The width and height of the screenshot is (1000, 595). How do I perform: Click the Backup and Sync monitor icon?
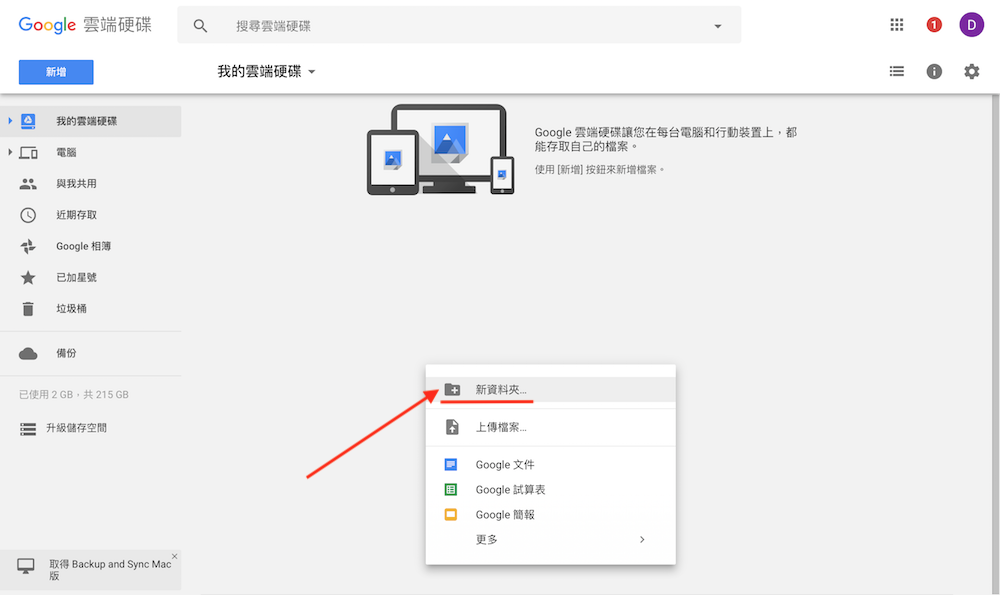coord(26,566)
